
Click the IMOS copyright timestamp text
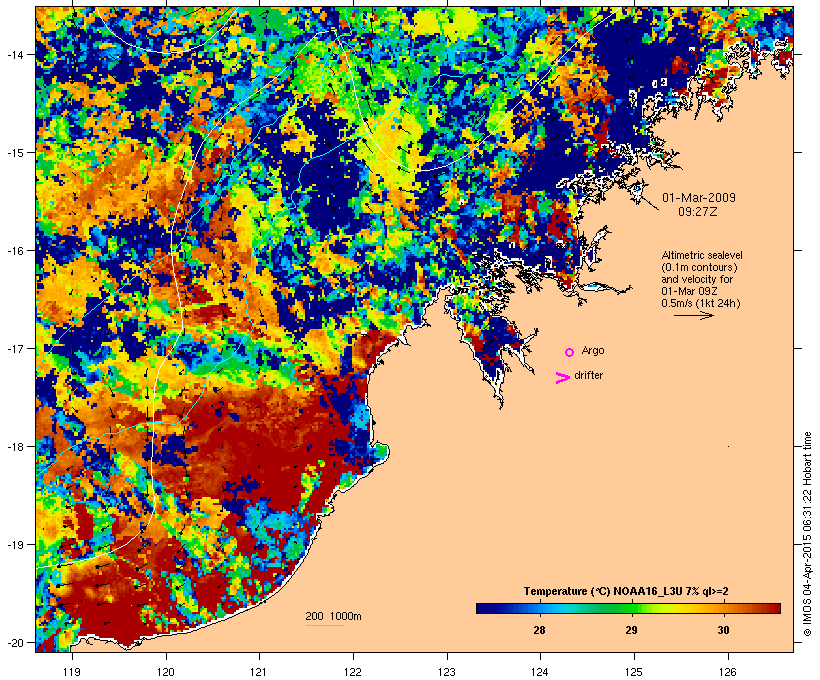click(x=807, y=534)
